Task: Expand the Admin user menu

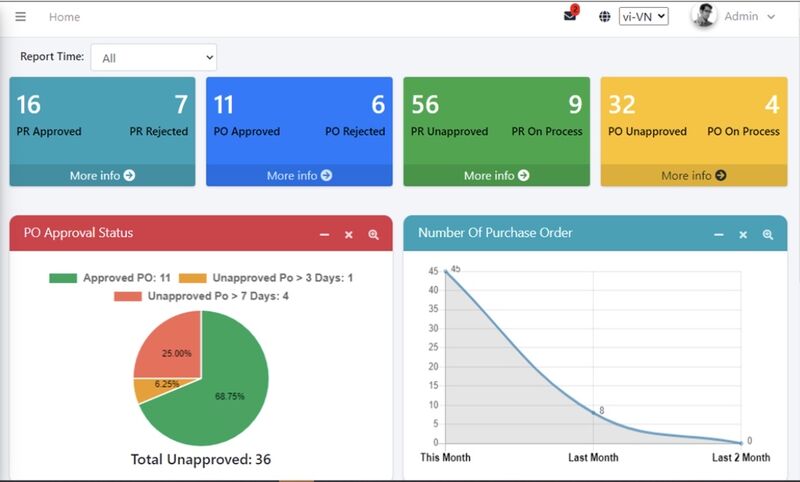Action: pos(749,17)
